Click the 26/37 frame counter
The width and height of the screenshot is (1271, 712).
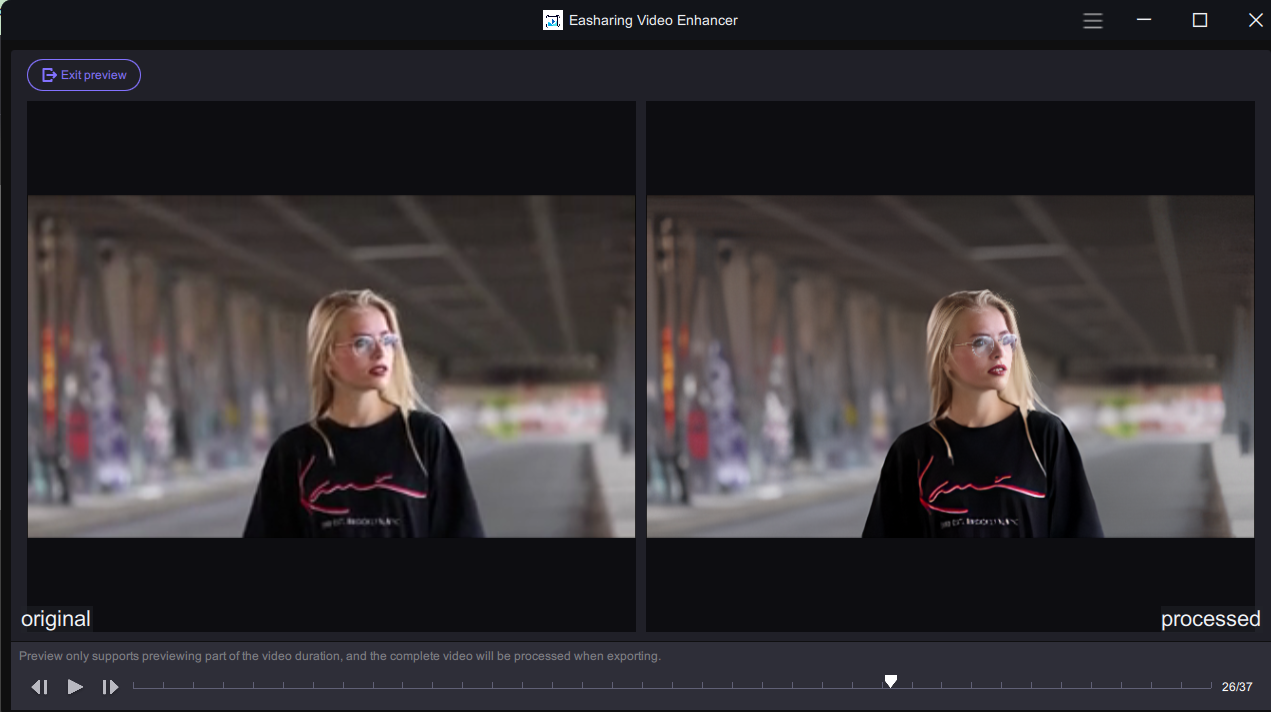[1237, 687]
